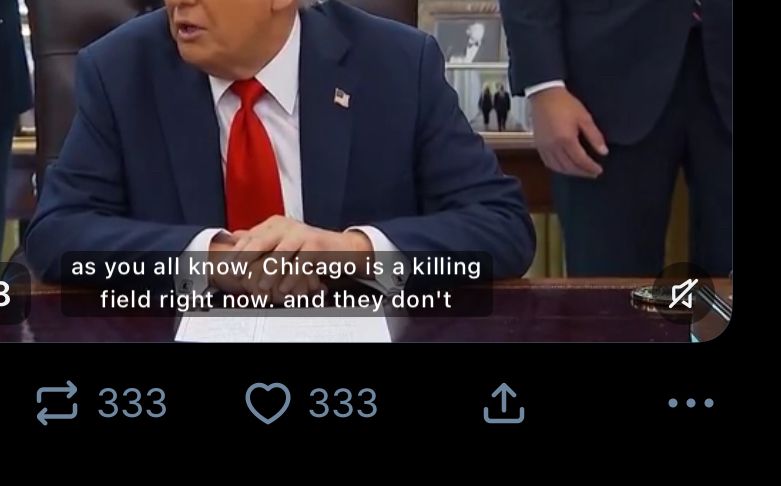Repost using the retweet arrows icon
Screen dimensions: 781x486
(x=57, y=403)
